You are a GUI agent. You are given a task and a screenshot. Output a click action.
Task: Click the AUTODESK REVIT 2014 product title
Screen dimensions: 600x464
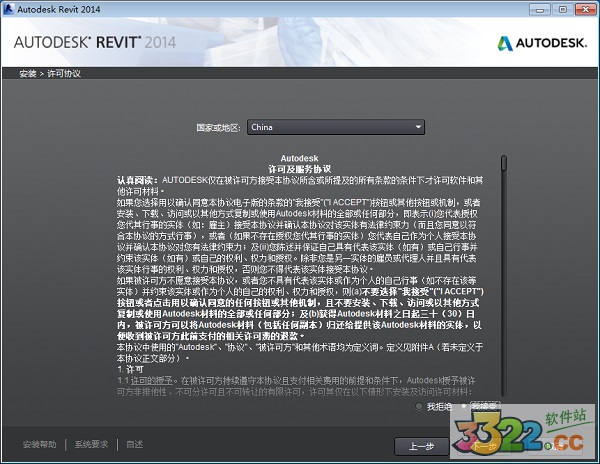tap(95, 42)
